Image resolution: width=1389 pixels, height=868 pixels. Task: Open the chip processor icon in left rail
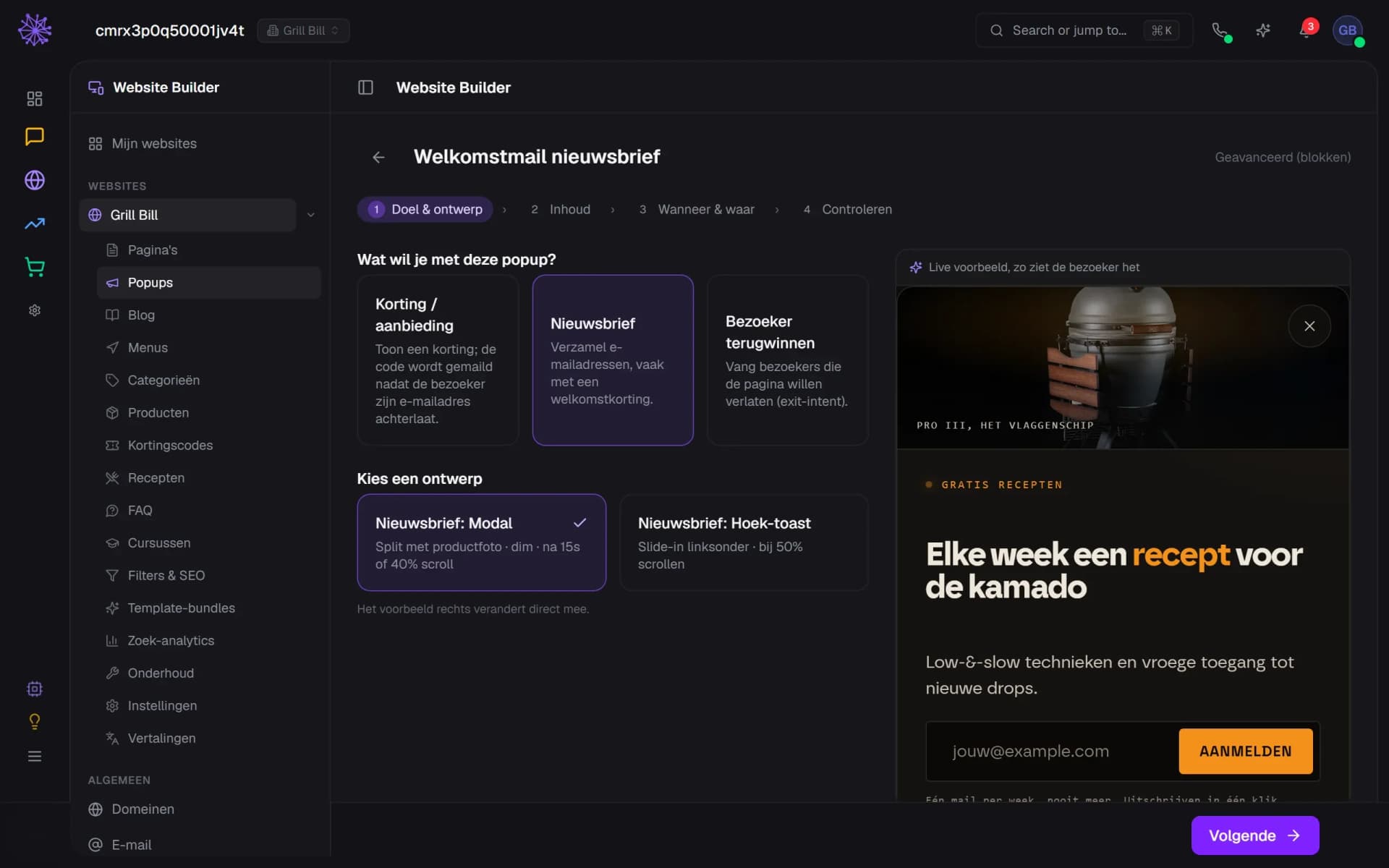[x=35, y=689]
